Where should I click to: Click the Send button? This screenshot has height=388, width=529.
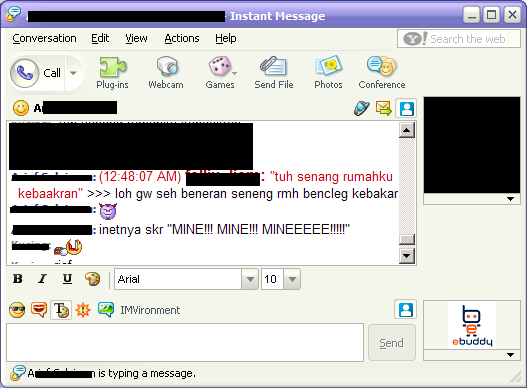click(x=392, y=343)
